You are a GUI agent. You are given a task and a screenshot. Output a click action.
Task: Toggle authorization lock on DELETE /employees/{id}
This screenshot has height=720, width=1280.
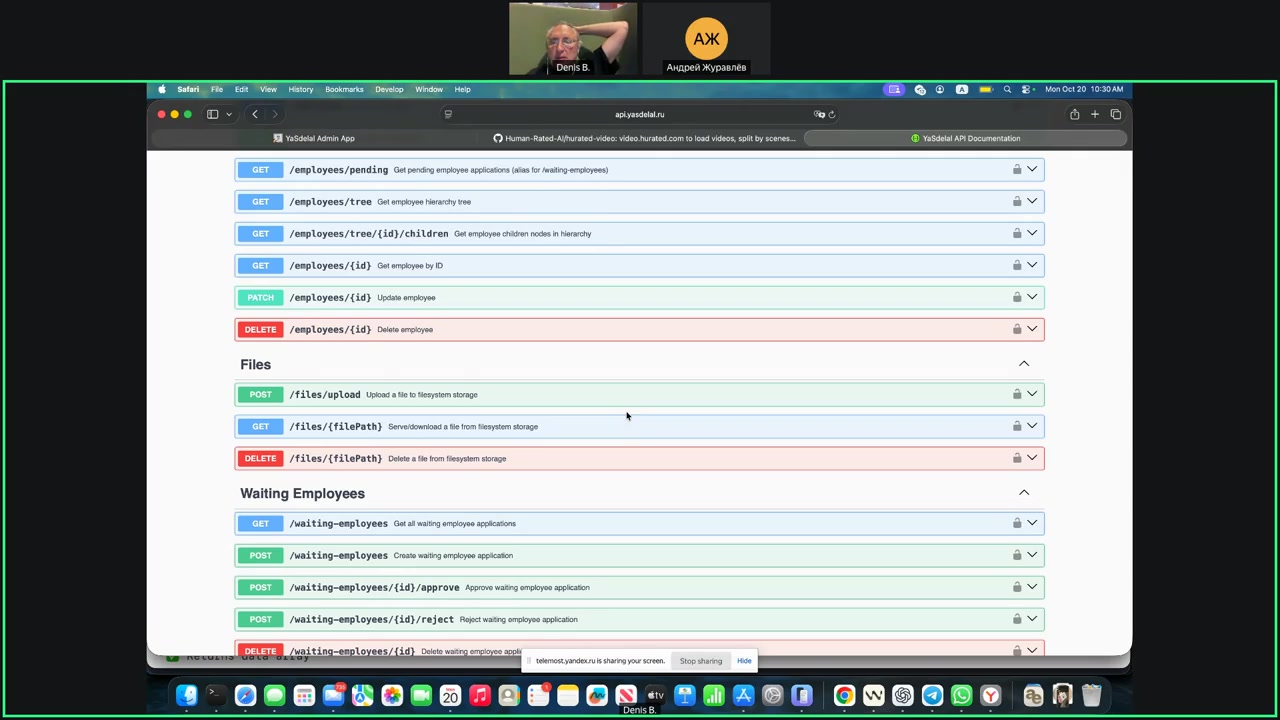1016,329
